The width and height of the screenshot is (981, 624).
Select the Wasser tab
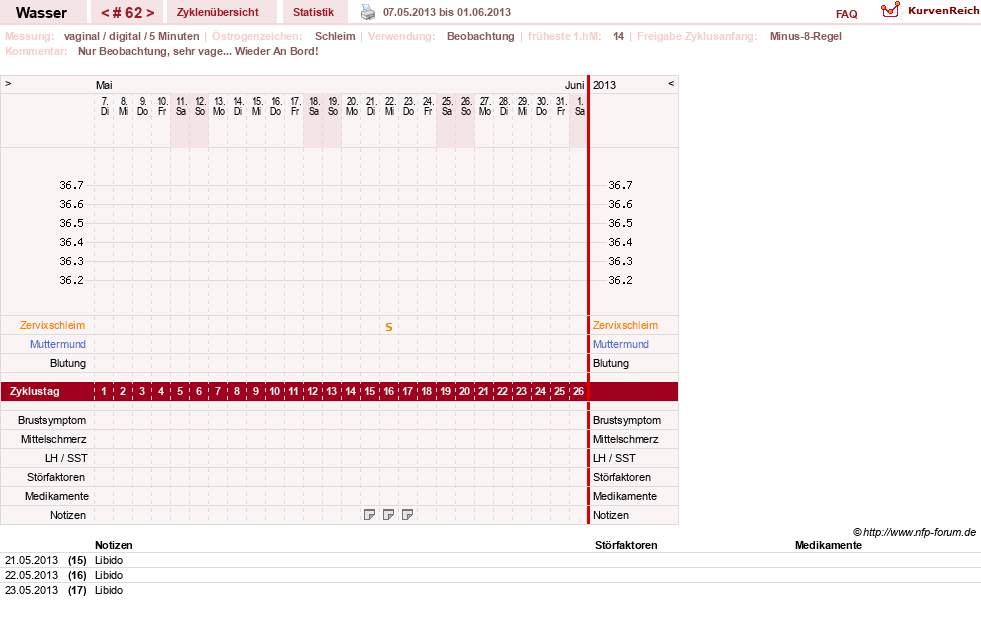[41, 13]
